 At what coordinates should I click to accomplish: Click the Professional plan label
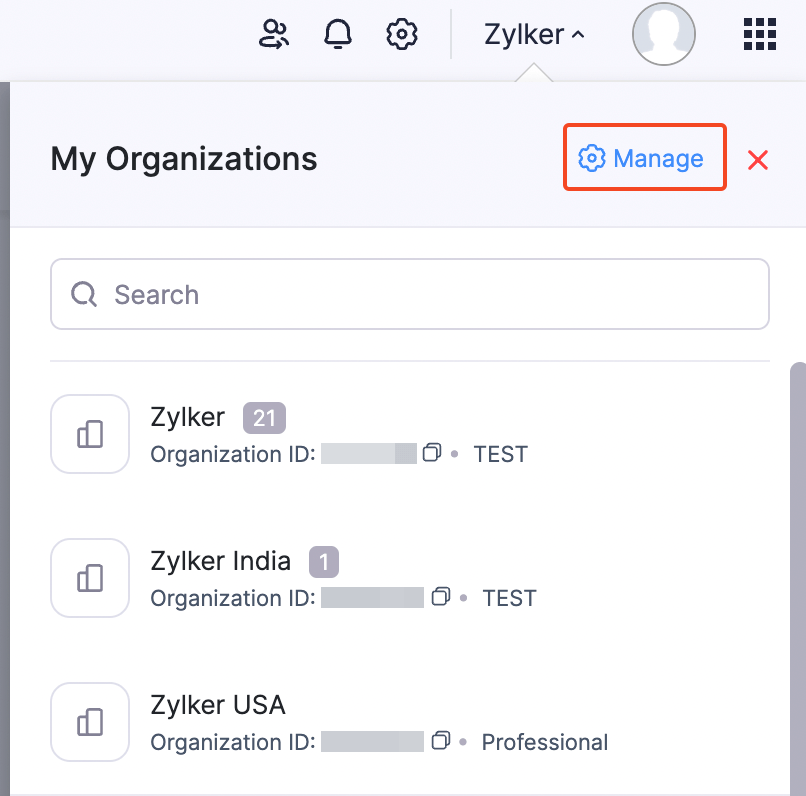click(544, 741)
